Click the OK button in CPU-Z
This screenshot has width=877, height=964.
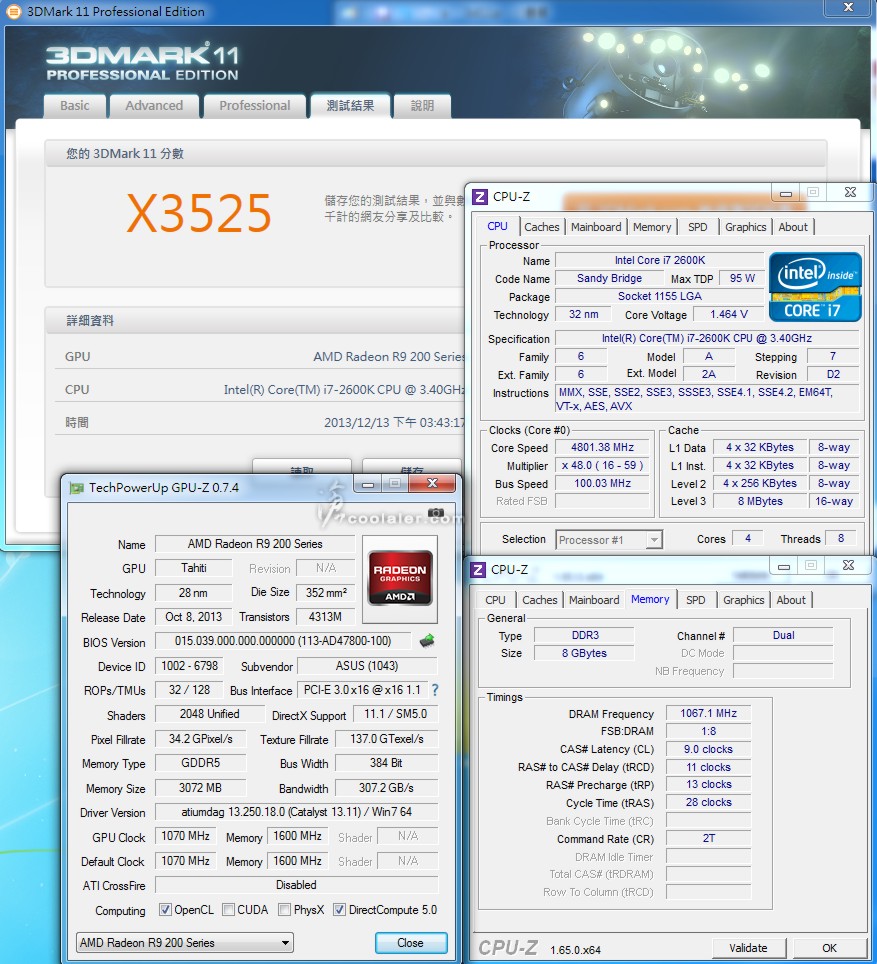tap(830, 947)
